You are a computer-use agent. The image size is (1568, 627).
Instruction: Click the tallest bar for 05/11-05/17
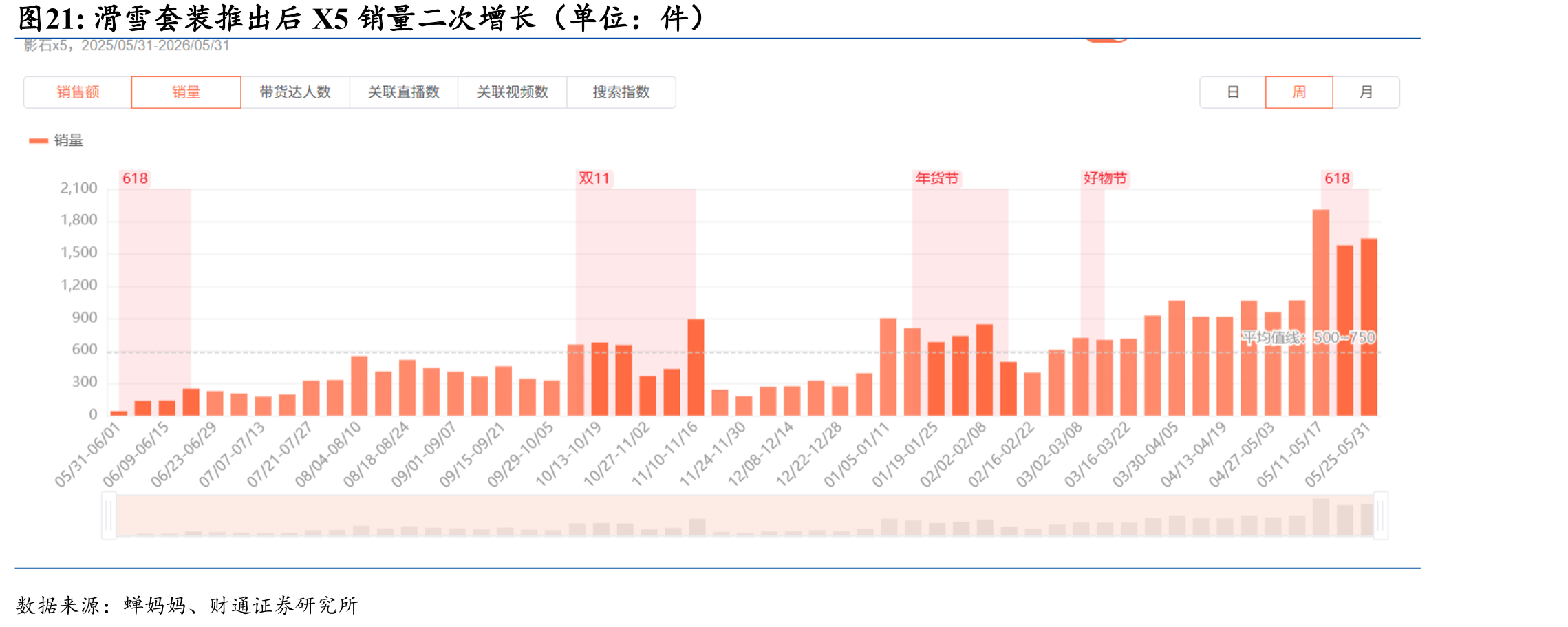tap(1321, 312)
